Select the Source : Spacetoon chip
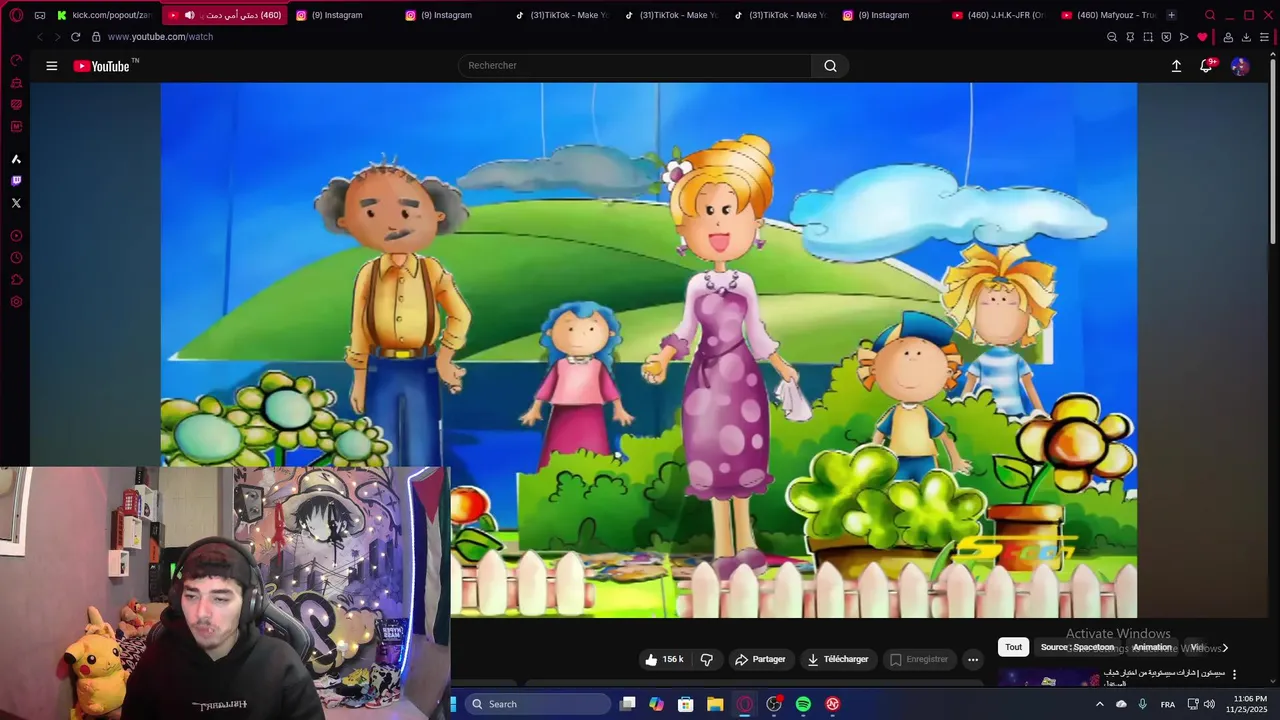Viewport: 1280px width, 720px height. pos(1077,647)
